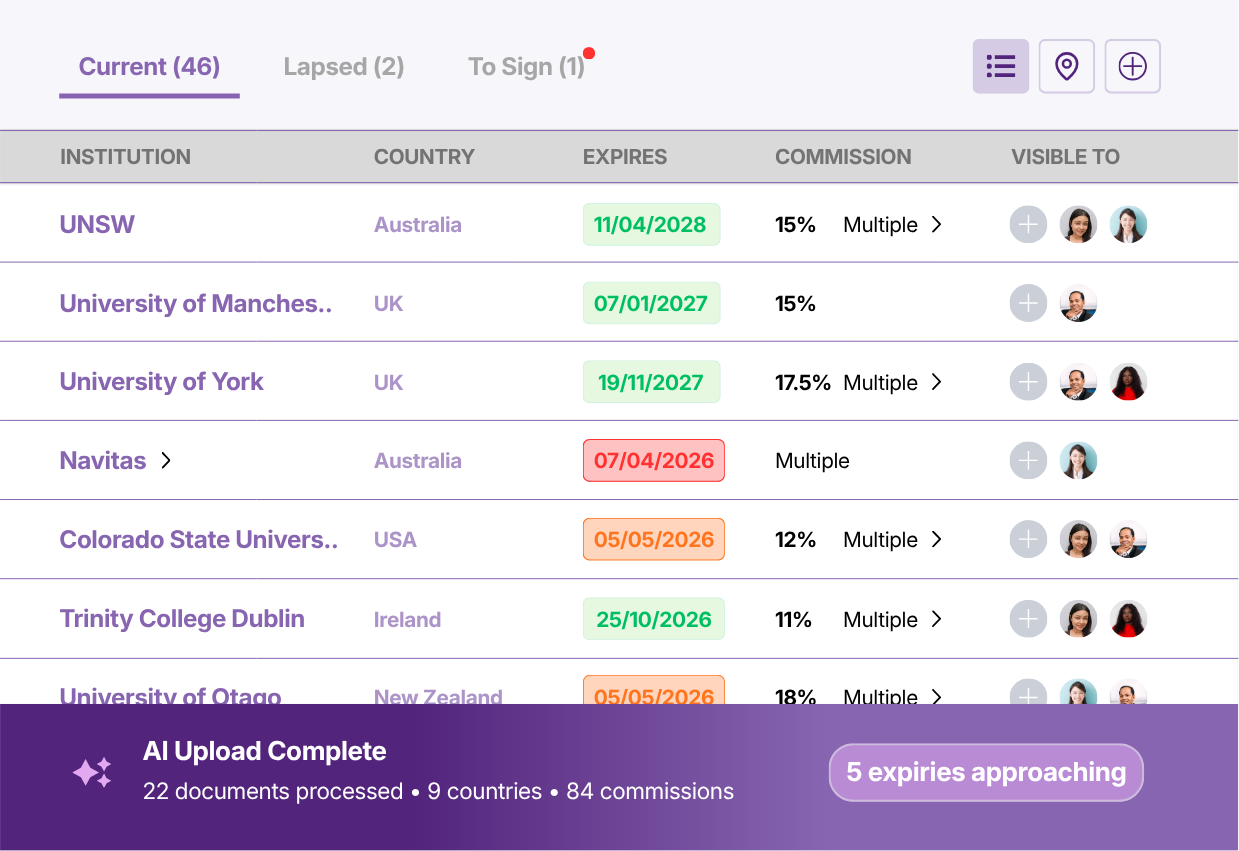Switch to list view using the list icon

1000,66
